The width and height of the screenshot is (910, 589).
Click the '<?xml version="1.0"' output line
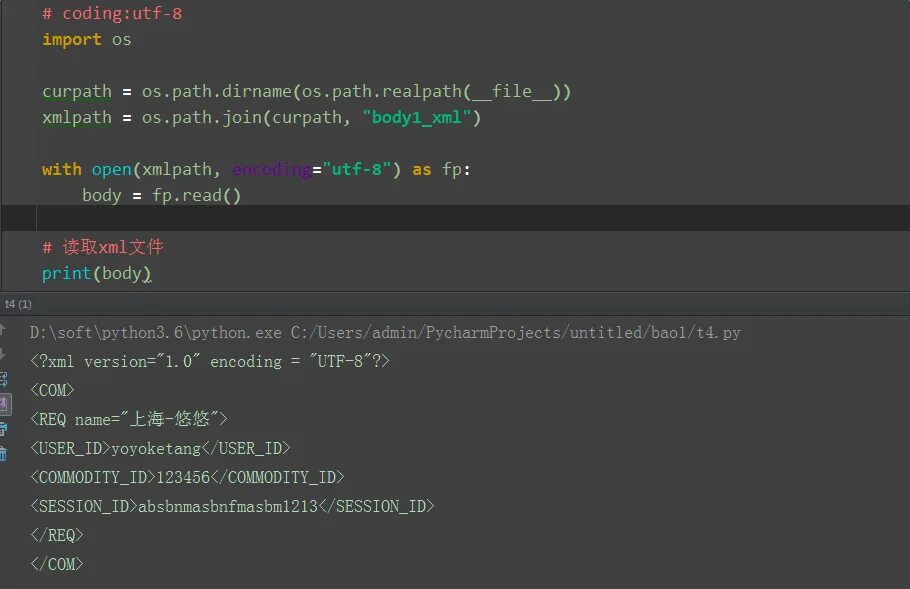pos(210,362)
